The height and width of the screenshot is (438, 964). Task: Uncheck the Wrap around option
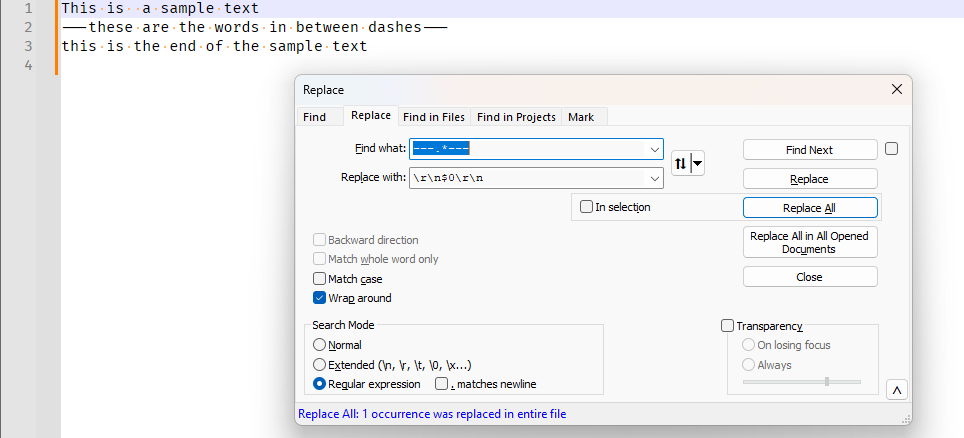(319, 298)
